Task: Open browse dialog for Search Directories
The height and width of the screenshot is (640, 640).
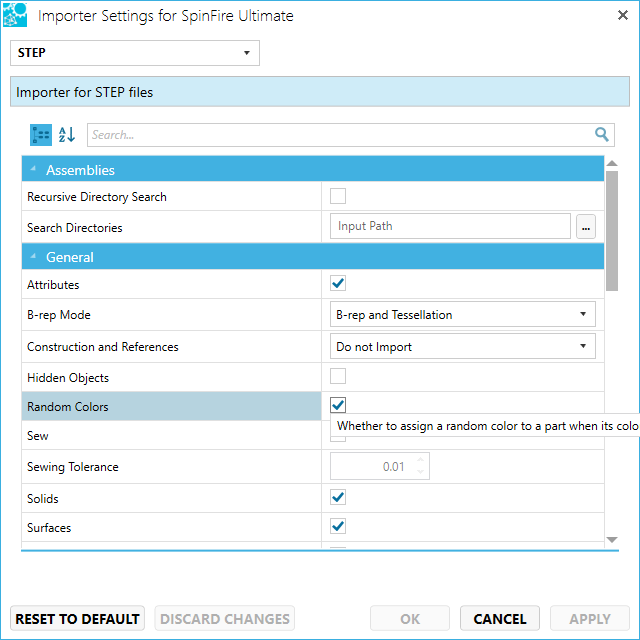Action: (586, 227)
